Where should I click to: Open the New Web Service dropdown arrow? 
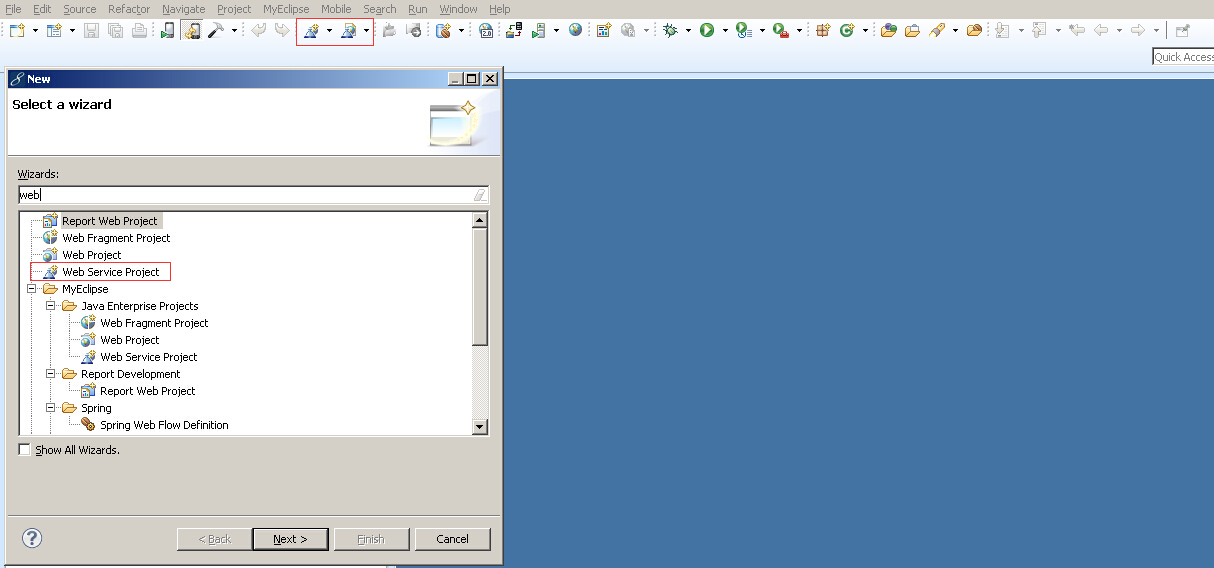[x=329, y=31]
